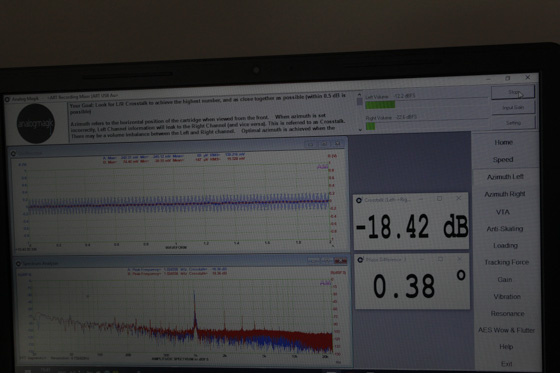
Task: Open the VTA test
Action: [x=502, y=212]
